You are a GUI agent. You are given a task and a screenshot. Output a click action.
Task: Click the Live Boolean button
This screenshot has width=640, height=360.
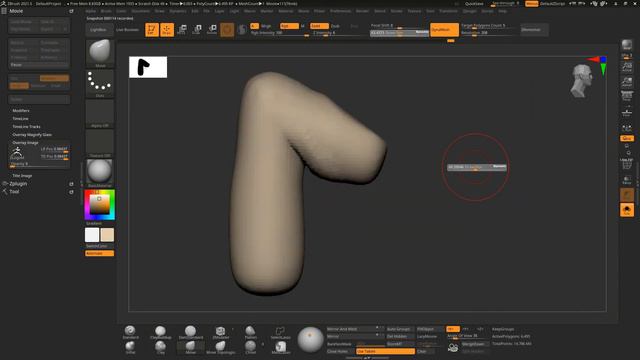pos(127,29)
